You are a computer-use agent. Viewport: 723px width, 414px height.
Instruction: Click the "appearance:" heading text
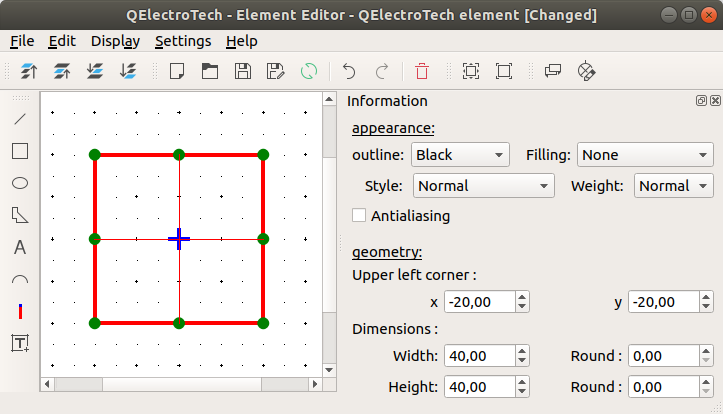click(x=393, y=128)
